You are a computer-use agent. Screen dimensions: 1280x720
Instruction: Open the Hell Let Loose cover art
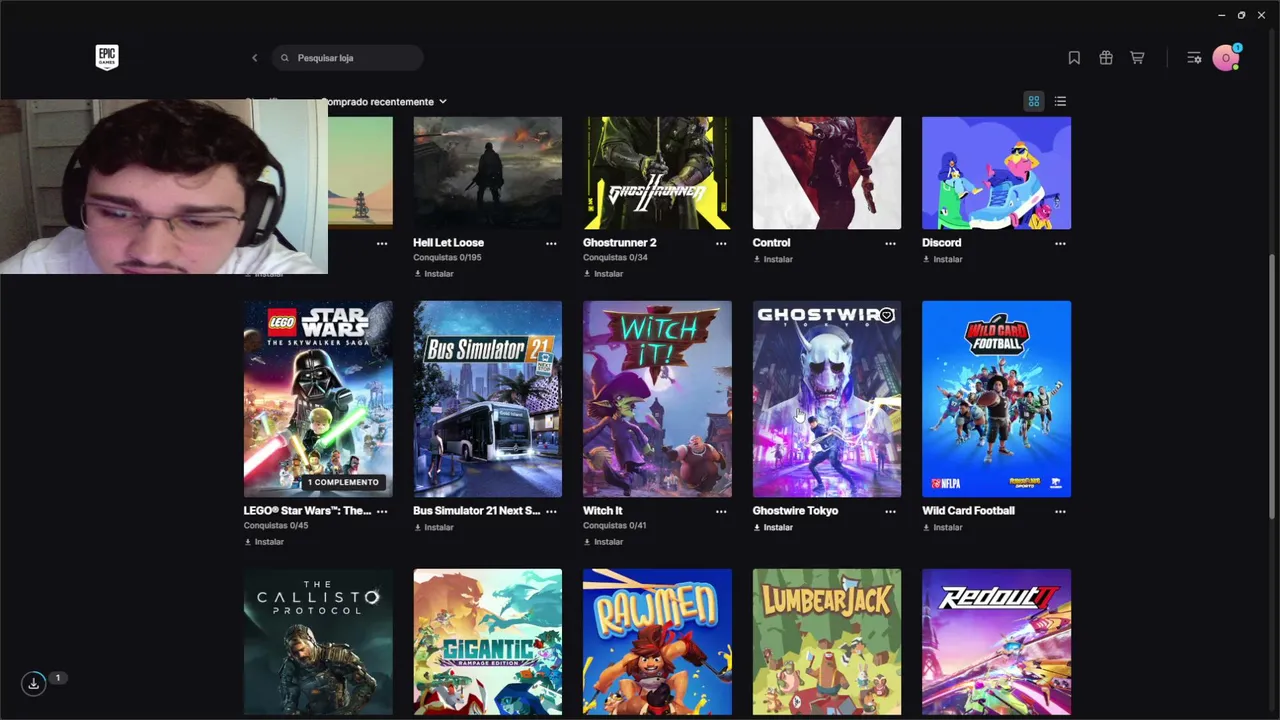point(488,173)
